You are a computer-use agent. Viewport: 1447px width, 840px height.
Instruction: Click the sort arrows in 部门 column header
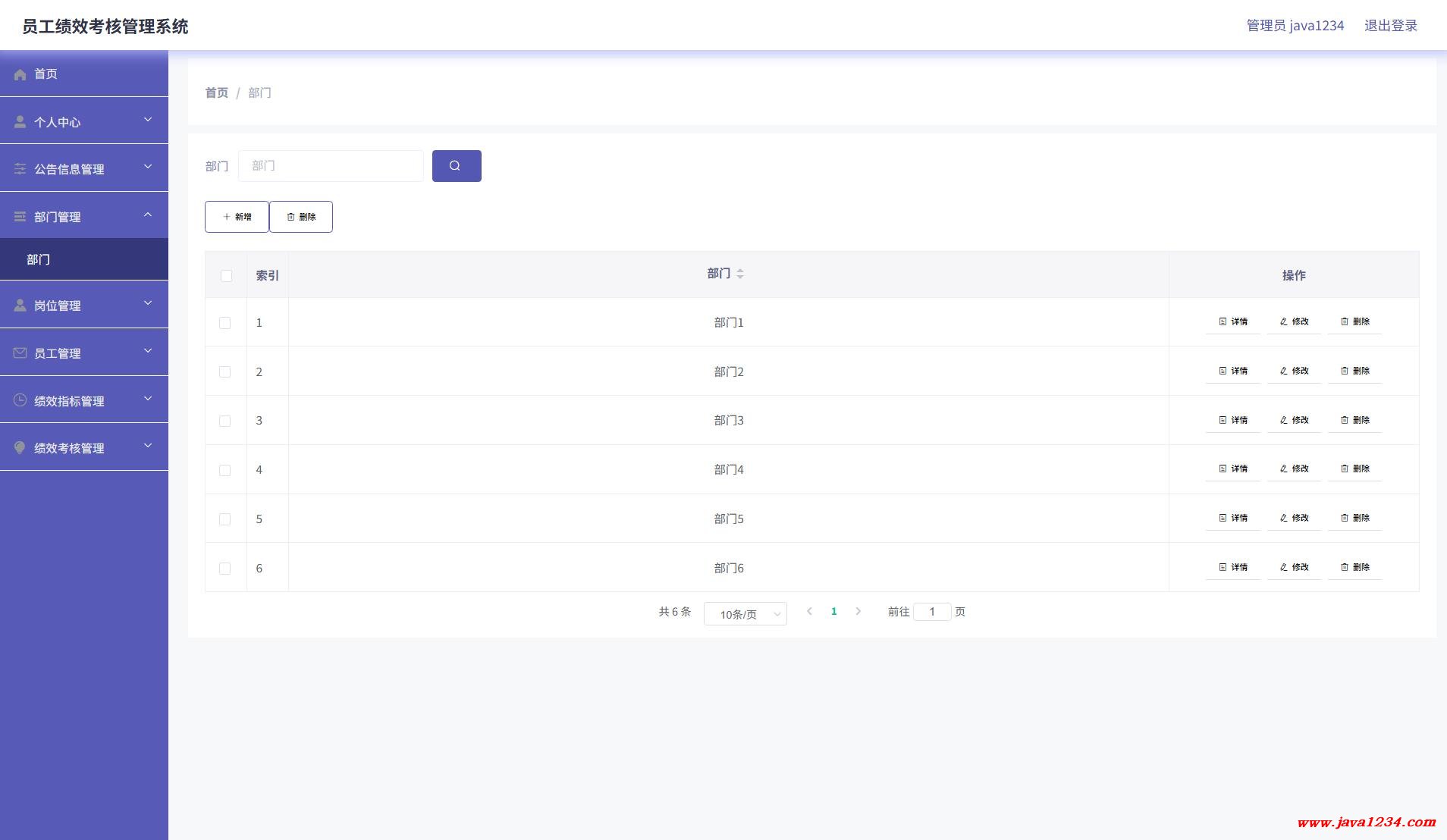740,274
